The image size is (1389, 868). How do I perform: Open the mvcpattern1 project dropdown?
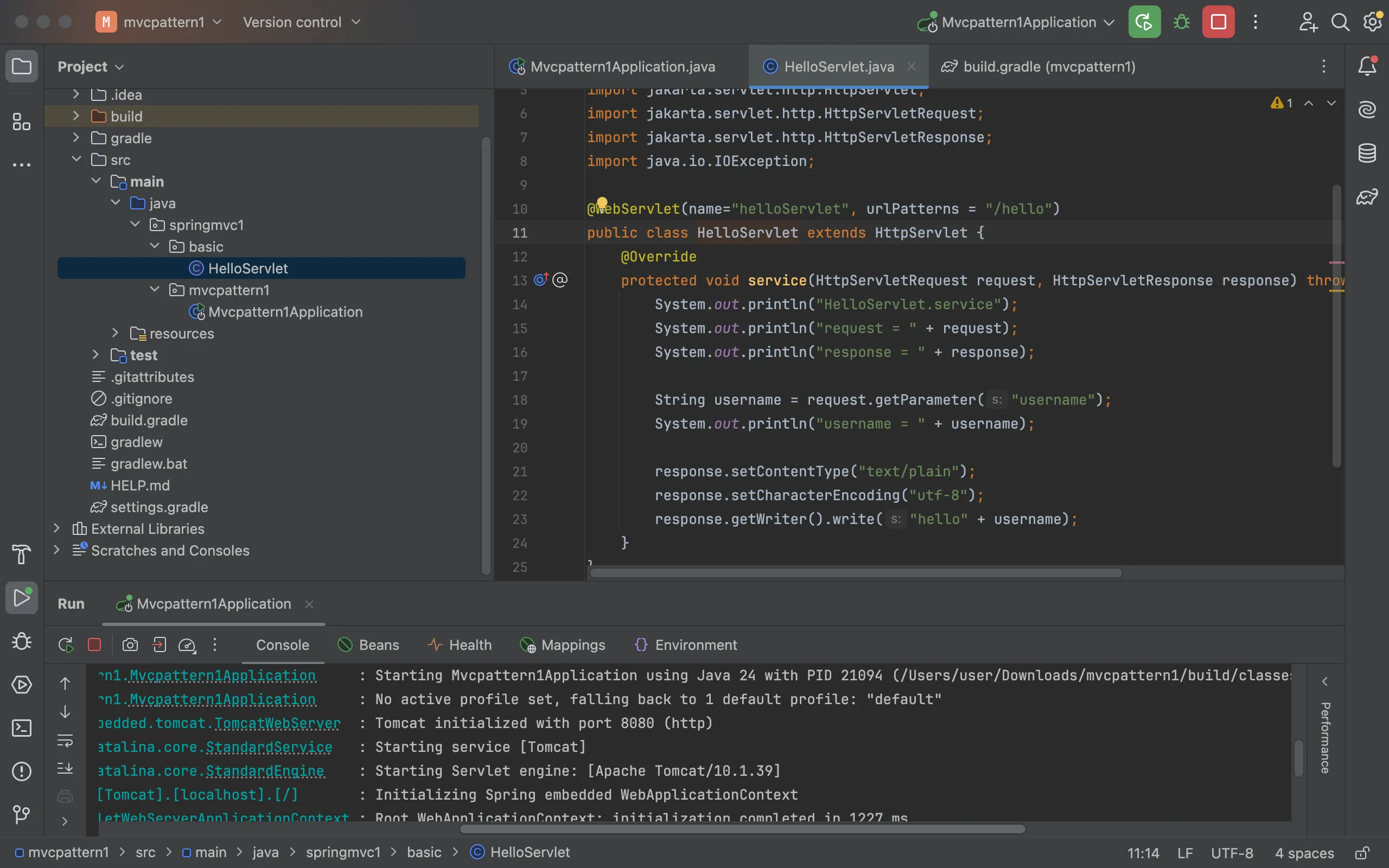(159, 22)
